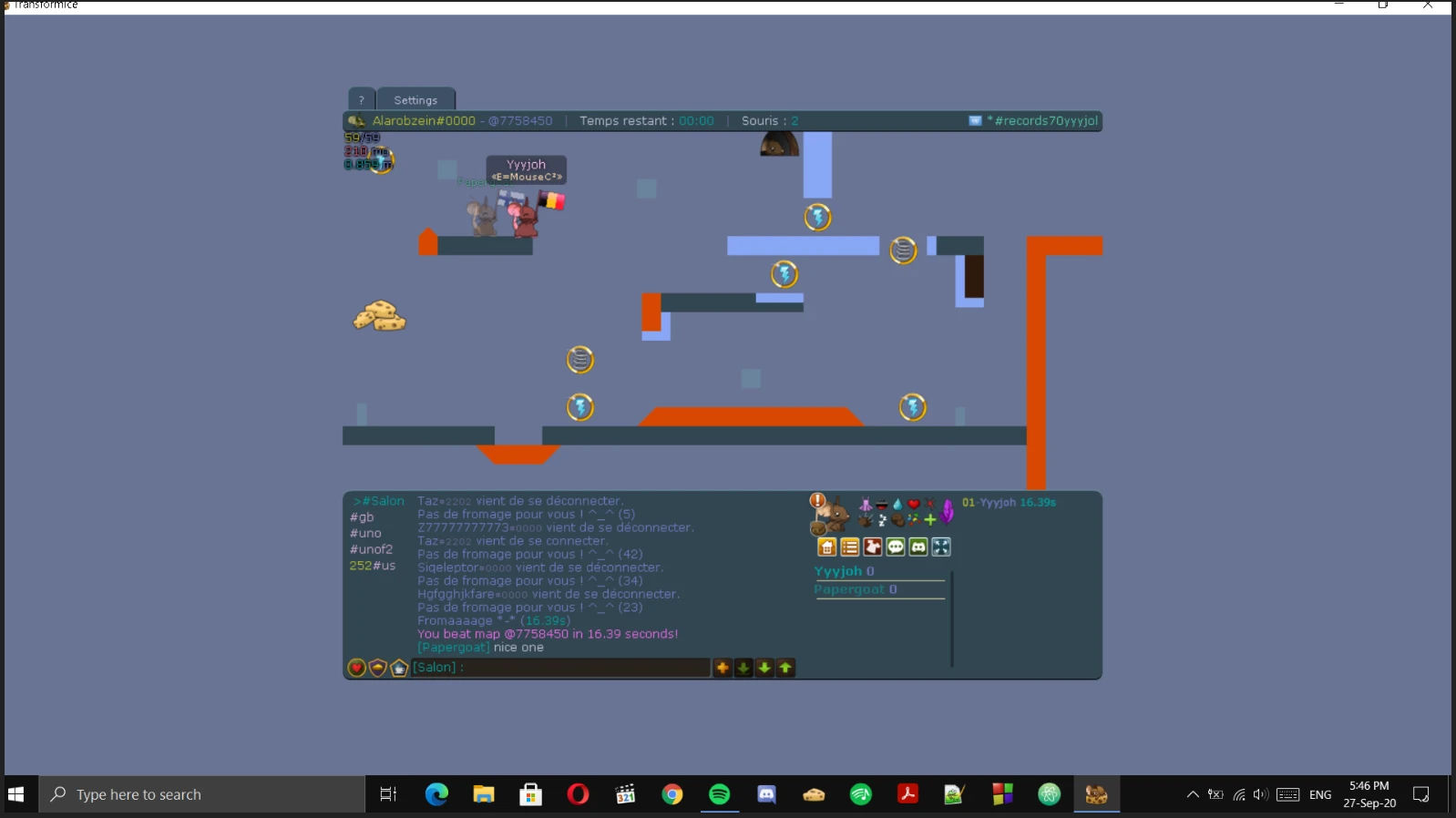Open the volume control in system tray
1456x818 pixels.
tap(1261, 794)
